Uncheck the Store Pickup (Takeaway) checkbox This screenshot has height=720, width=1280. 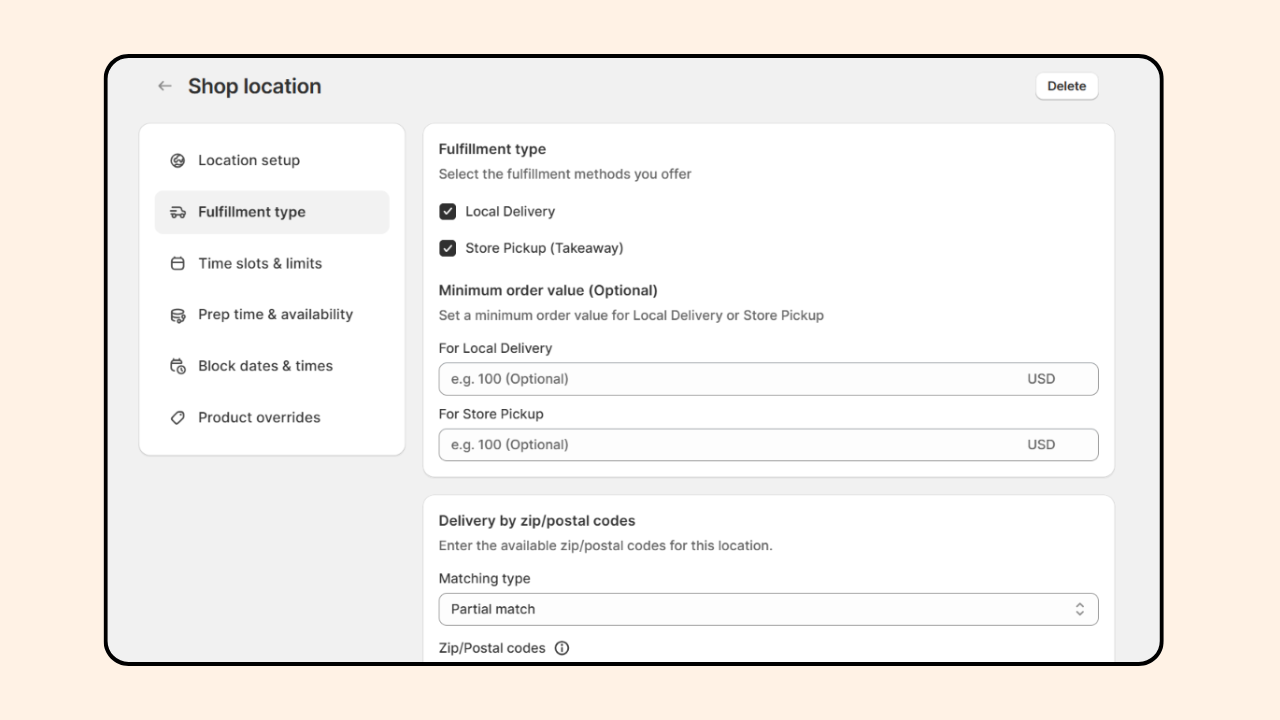pyautogui.click(x=448, y=248)
